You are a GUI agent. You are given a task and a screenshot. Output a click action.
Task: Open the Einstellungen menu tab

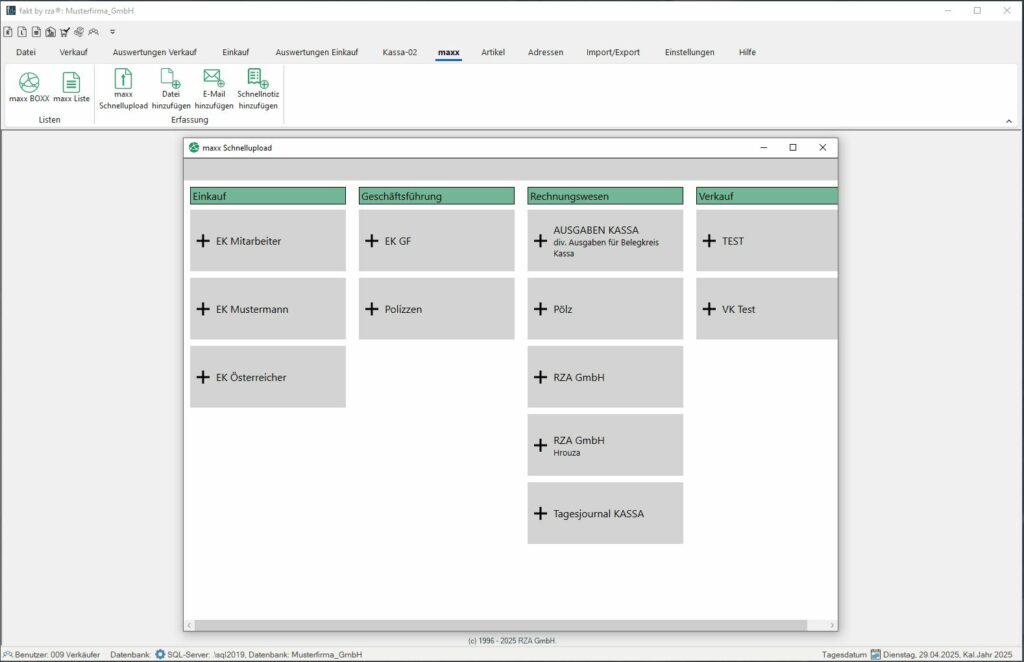tap(689, 52)
